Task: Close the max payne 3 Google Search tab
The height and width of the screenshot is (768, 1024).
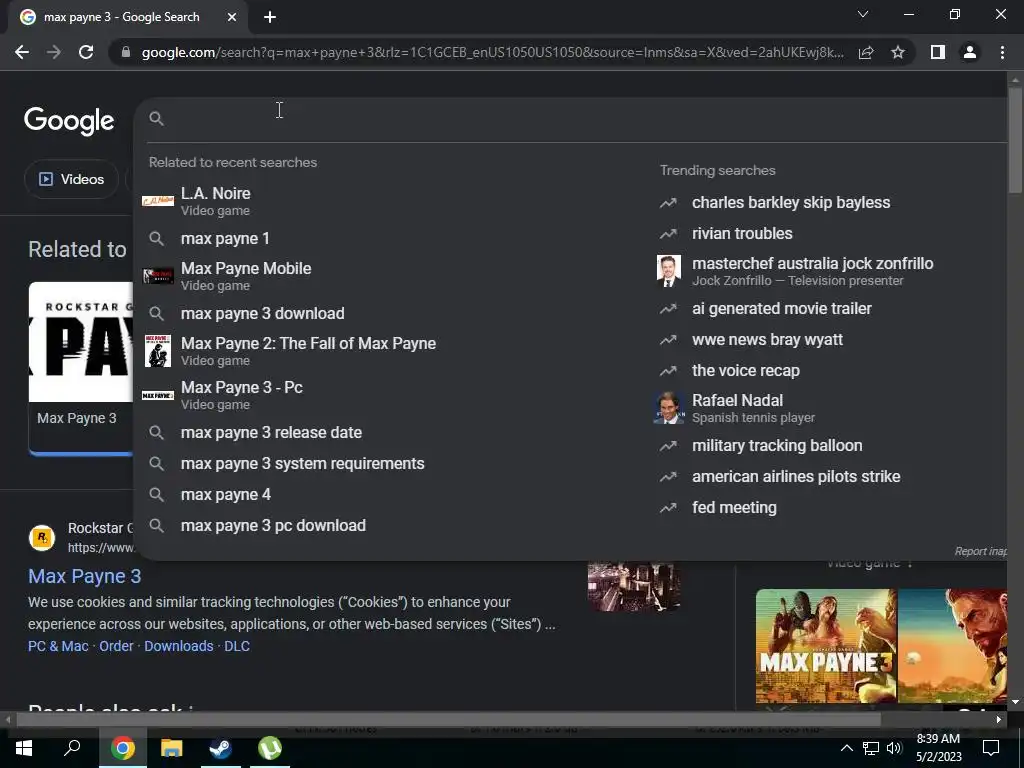Action: (232, 17)
